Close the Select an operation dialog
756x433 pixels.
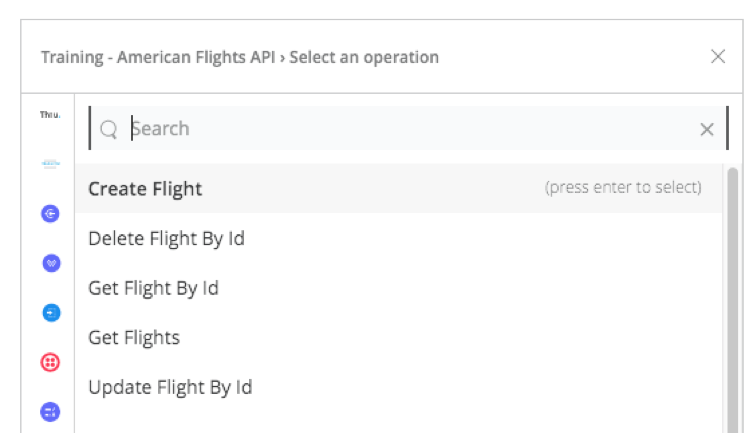[717, 56]
